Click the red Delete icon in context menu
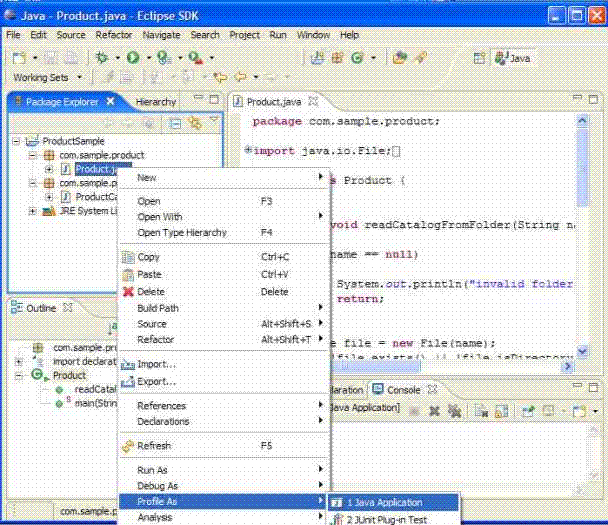This screenshot has width=608, height=525. [x=128, y=292]
